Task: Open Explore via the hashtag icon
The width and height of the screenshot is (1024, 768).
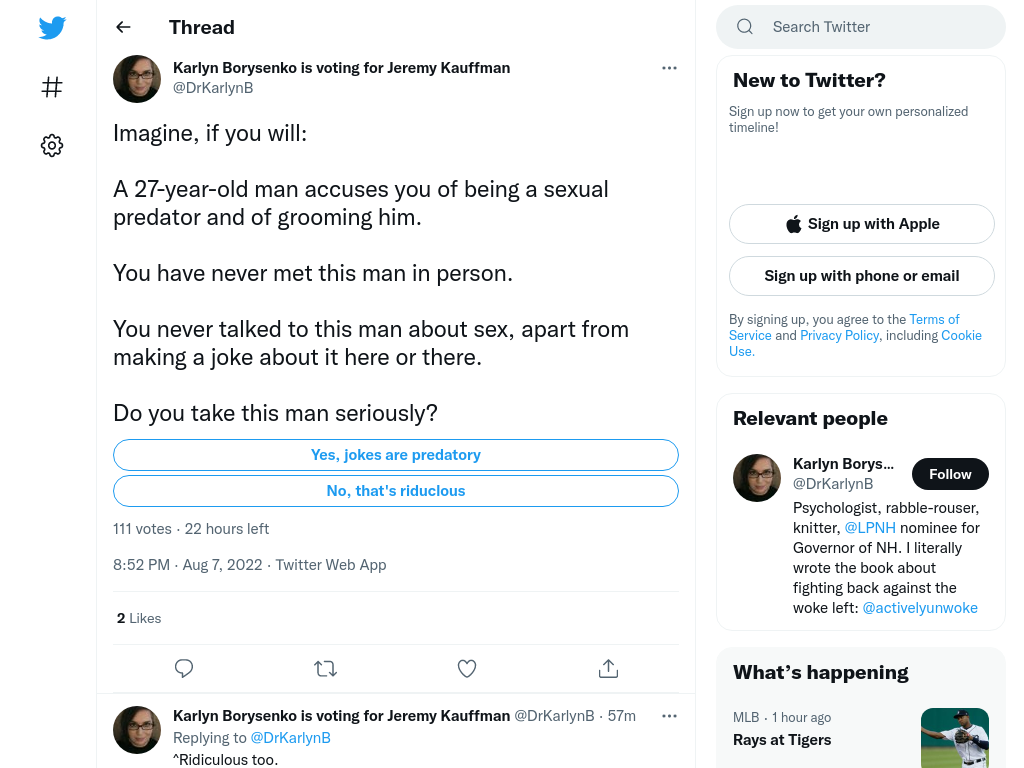Action: point(52,87)
